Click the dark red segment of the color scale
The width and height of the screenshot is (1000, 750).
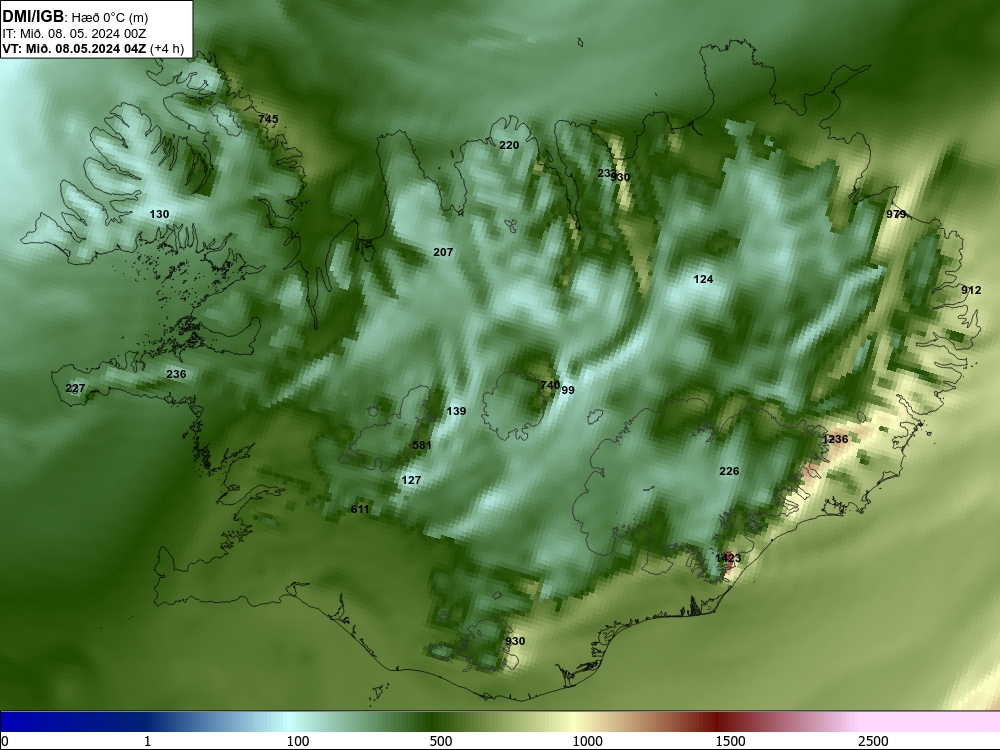pos(717,722)
